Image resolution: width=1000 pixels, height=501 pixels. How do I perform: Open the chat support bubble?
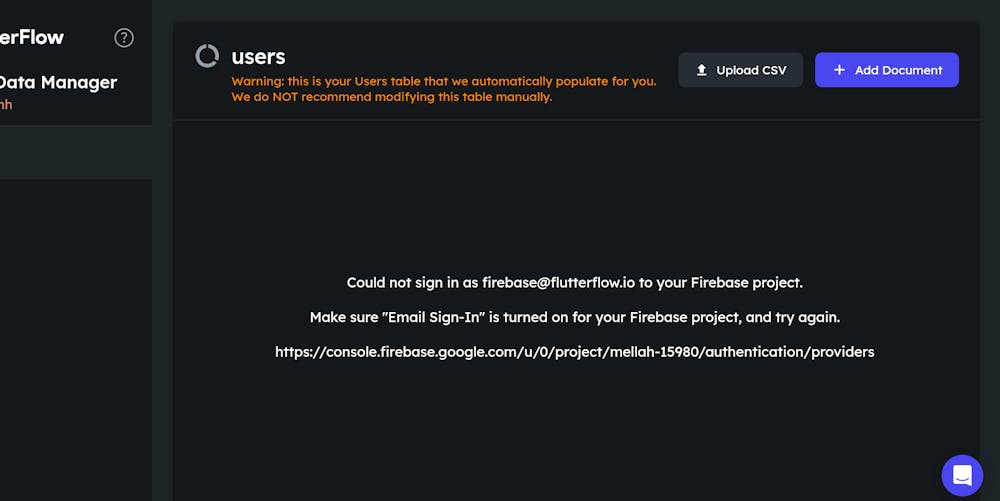tap(962, 475)
